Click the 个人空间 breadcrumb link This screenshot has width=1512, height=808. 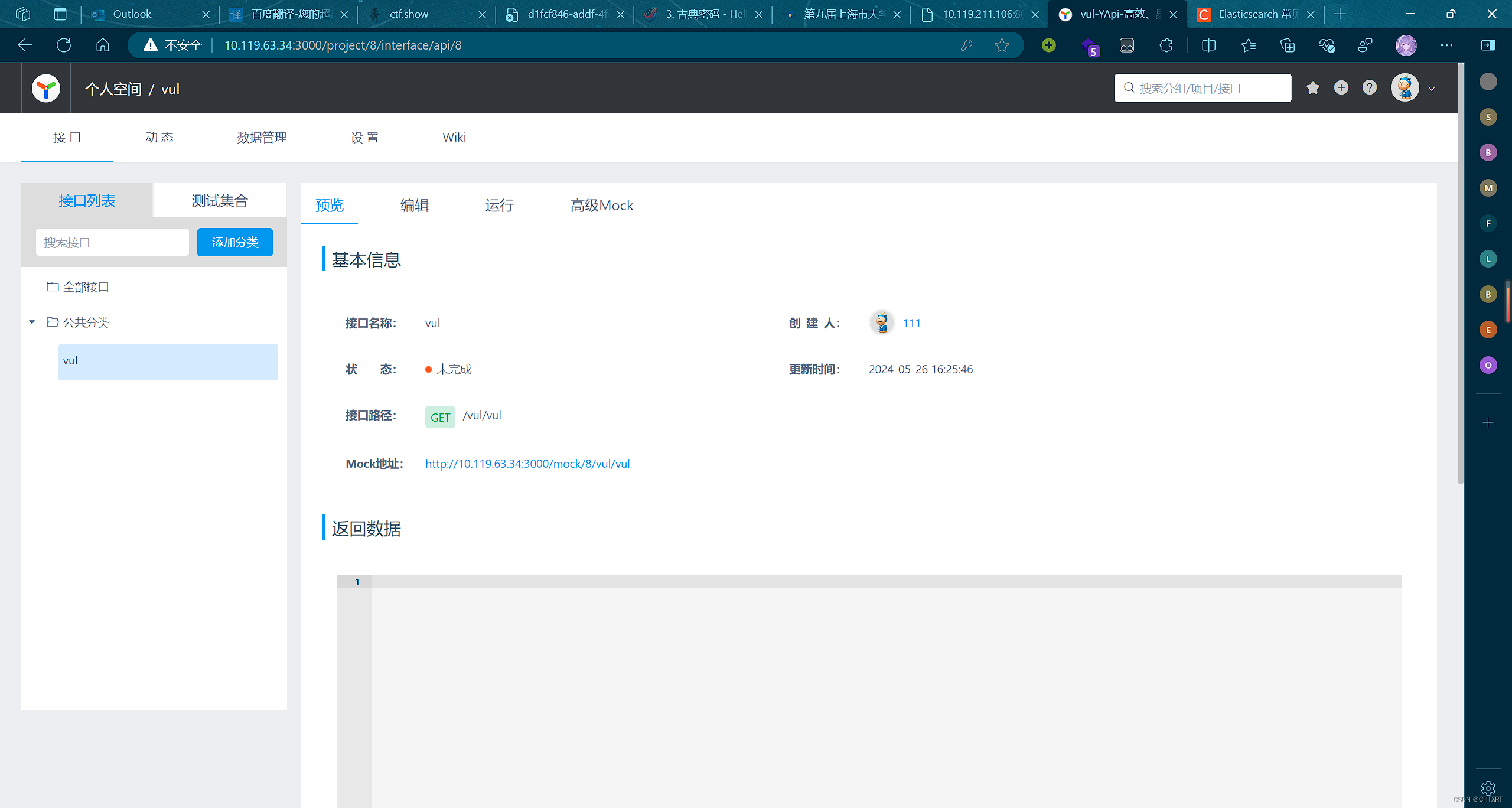click(113, 89)
